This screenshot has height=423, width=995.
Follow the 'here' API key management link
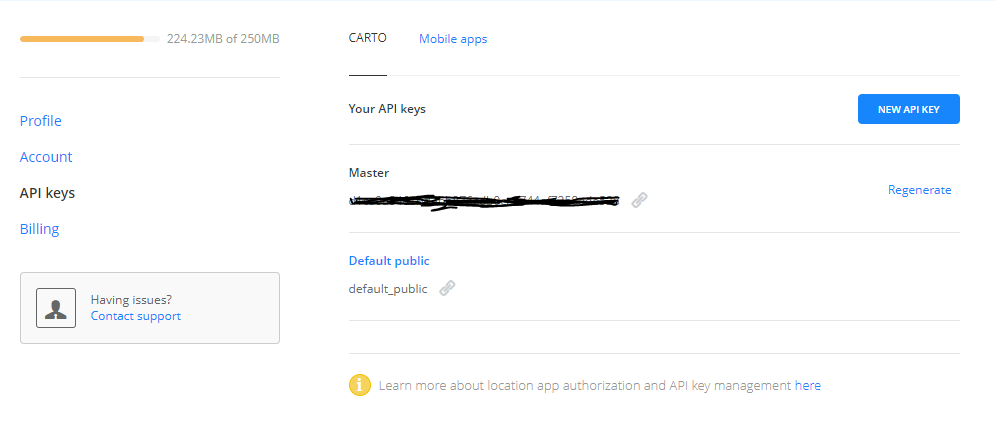pos(808,385)
